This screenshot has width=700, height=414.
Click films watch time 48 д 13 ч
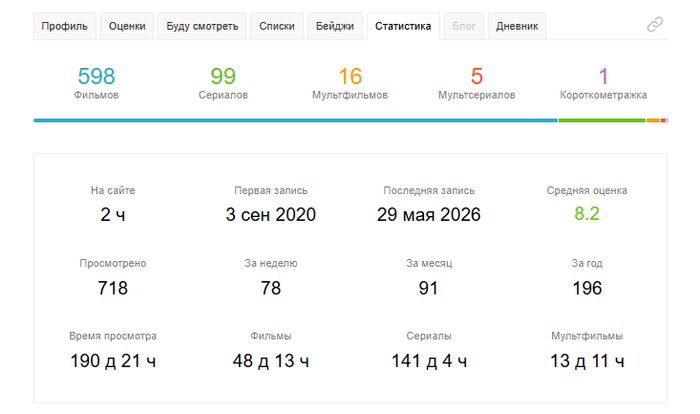point(271,361)
